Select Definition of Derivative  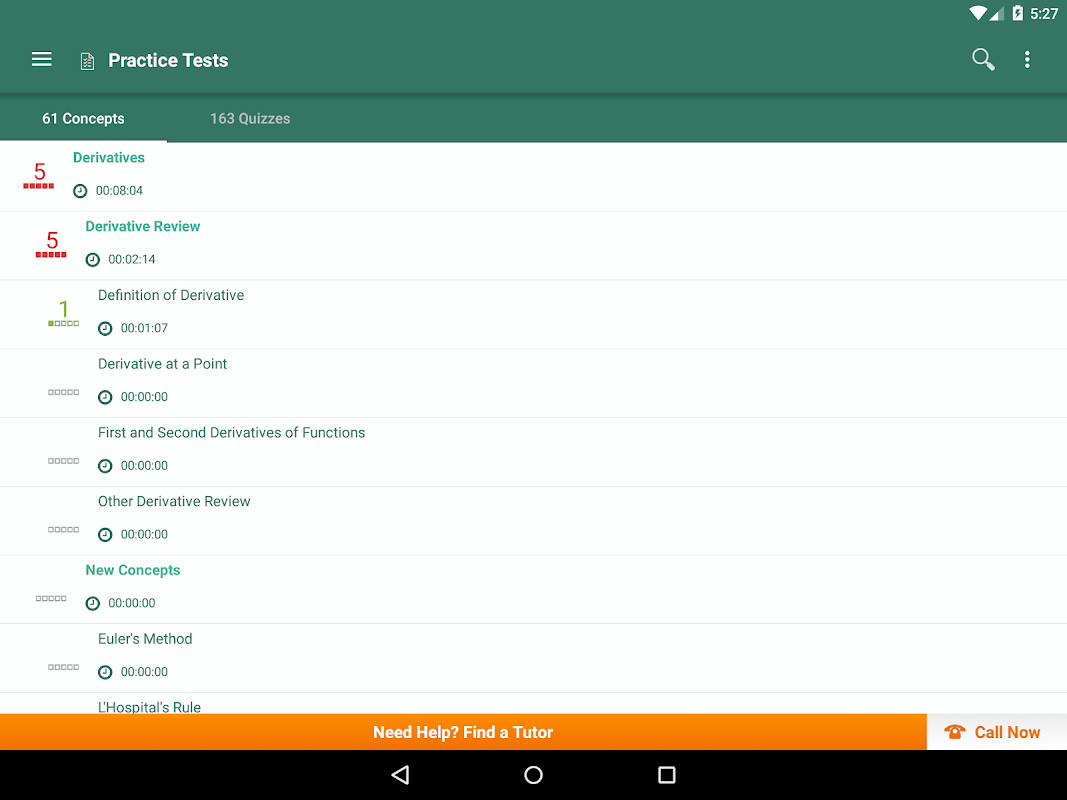pyautogui.click(x=534, y=314)
